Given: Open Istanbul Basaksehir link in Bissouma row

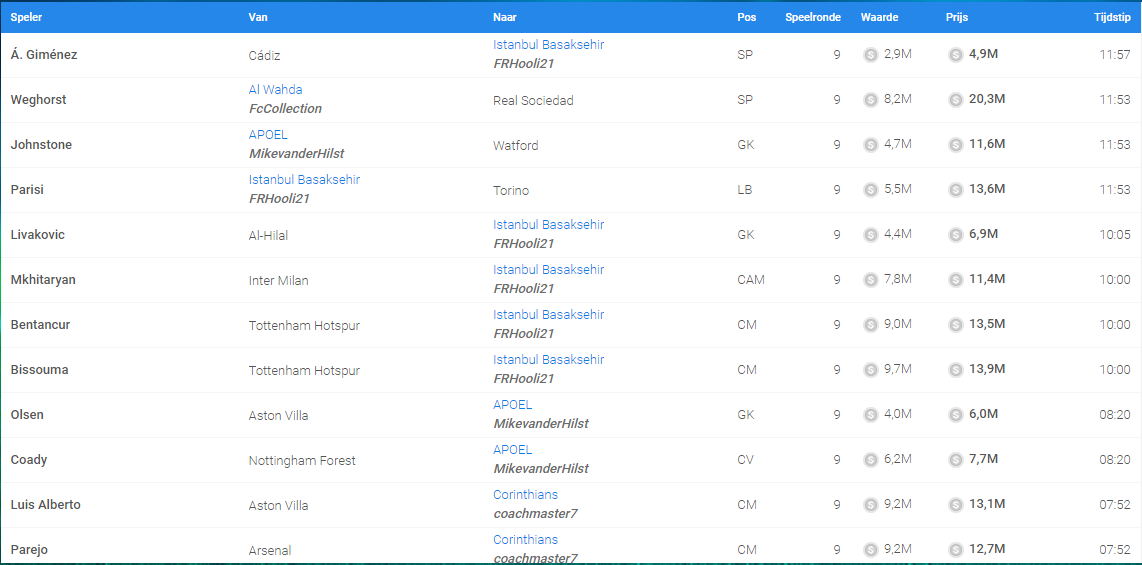Looking at the screenshot, I should (x=548, y=360).
